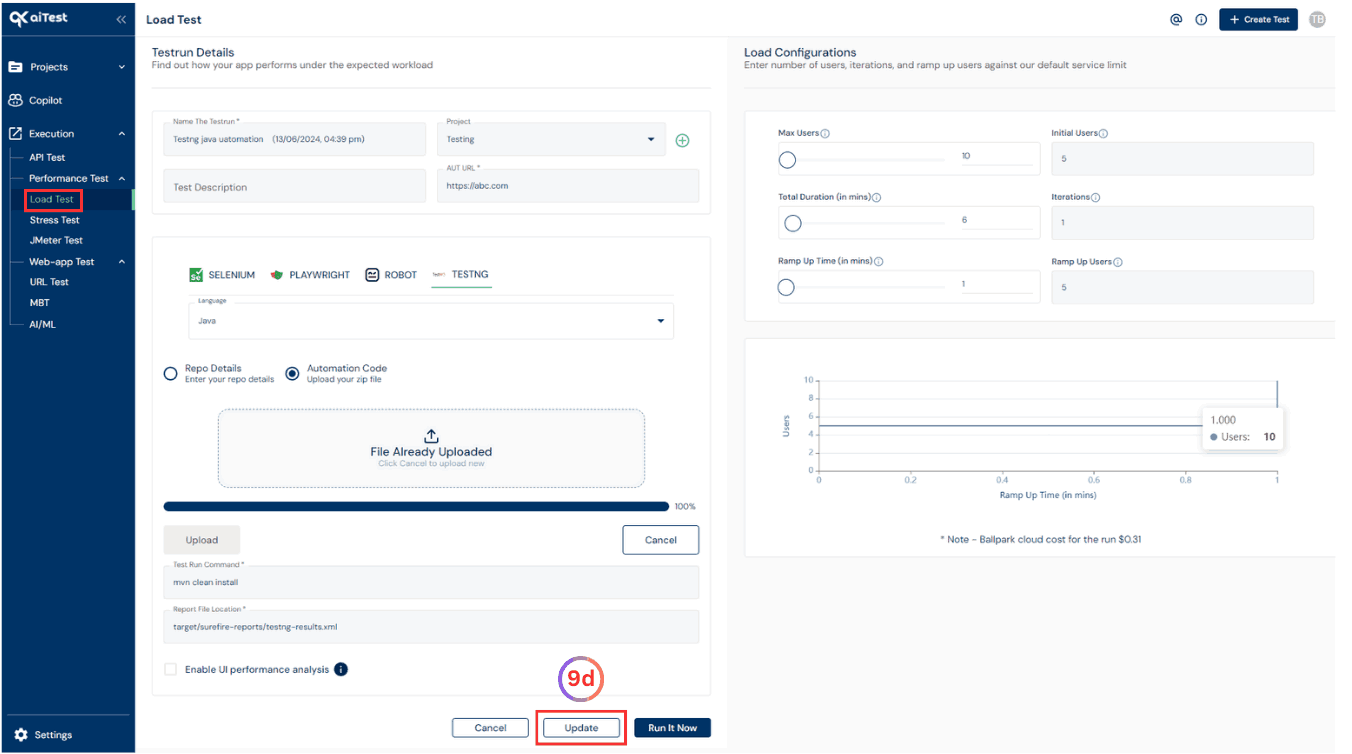Viewport: 1352px width, 754px height.
Task: Click the Run It Now button
Action: pos(672,728)
